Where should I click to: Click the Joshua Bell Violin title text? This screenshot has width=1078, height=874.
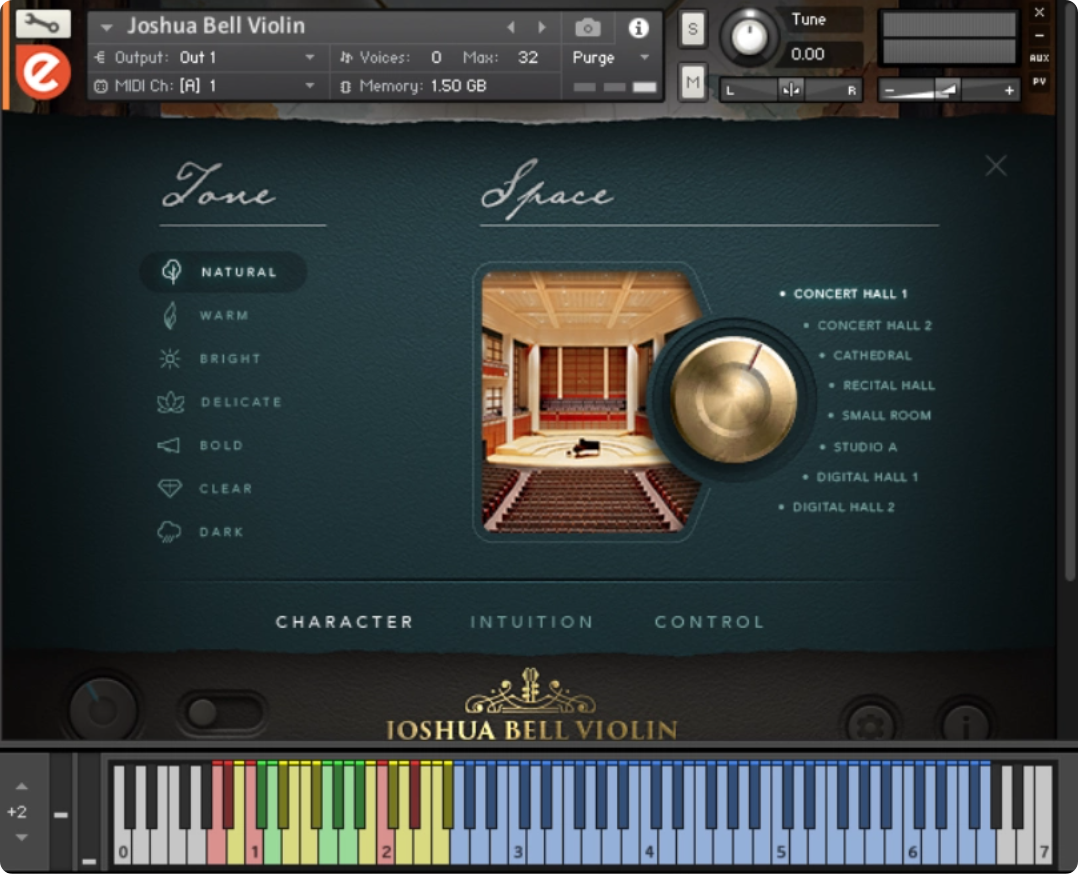coord(216,26)
